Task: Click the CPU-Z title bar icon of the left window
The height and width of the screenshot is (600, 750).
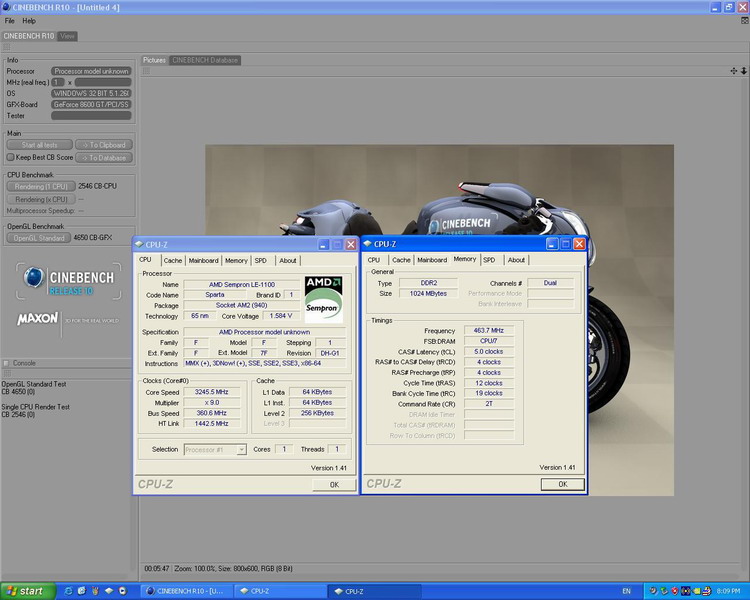Action: 140,244
